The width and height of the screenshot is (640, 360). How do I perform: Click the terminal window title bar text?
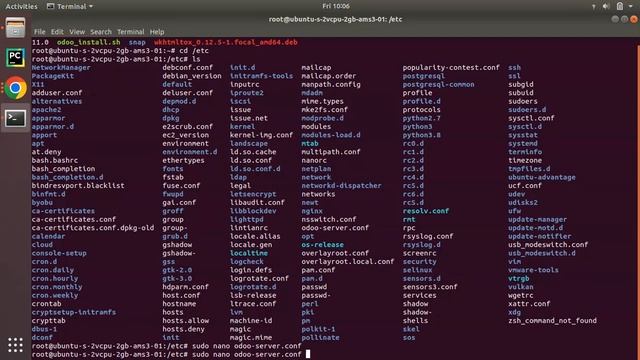click(335, 19)
